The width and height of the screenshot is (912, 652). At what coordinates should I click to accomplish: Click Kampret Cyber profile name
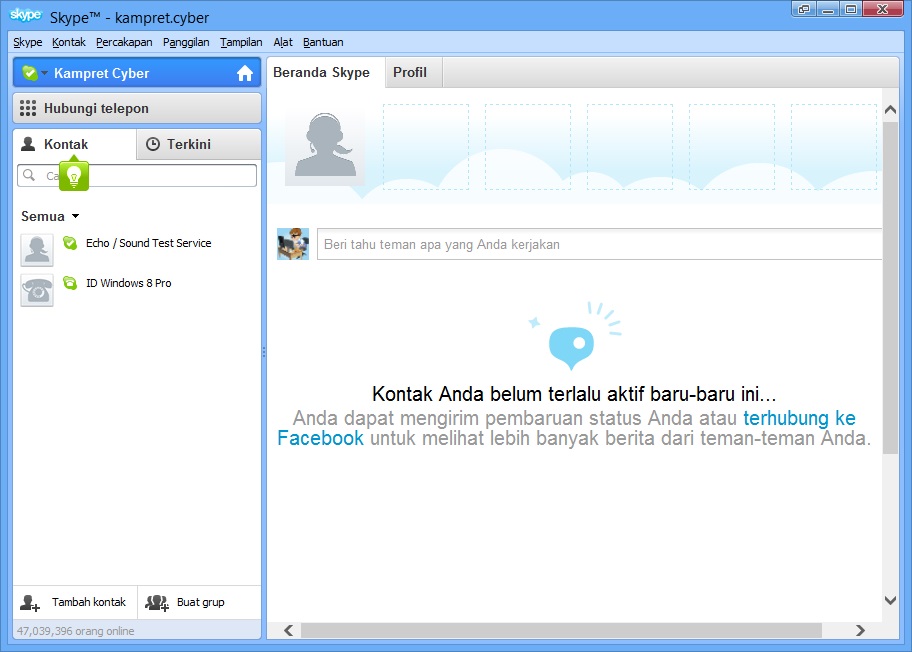point(102,73)
